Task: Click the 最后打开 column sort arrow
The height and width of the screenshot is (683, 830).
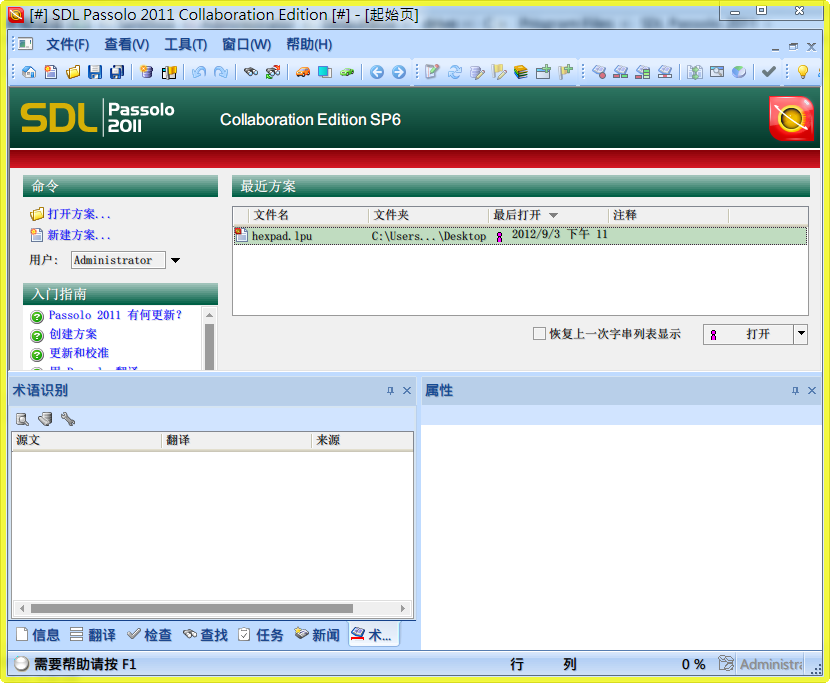Action: [x=553, y=215]
